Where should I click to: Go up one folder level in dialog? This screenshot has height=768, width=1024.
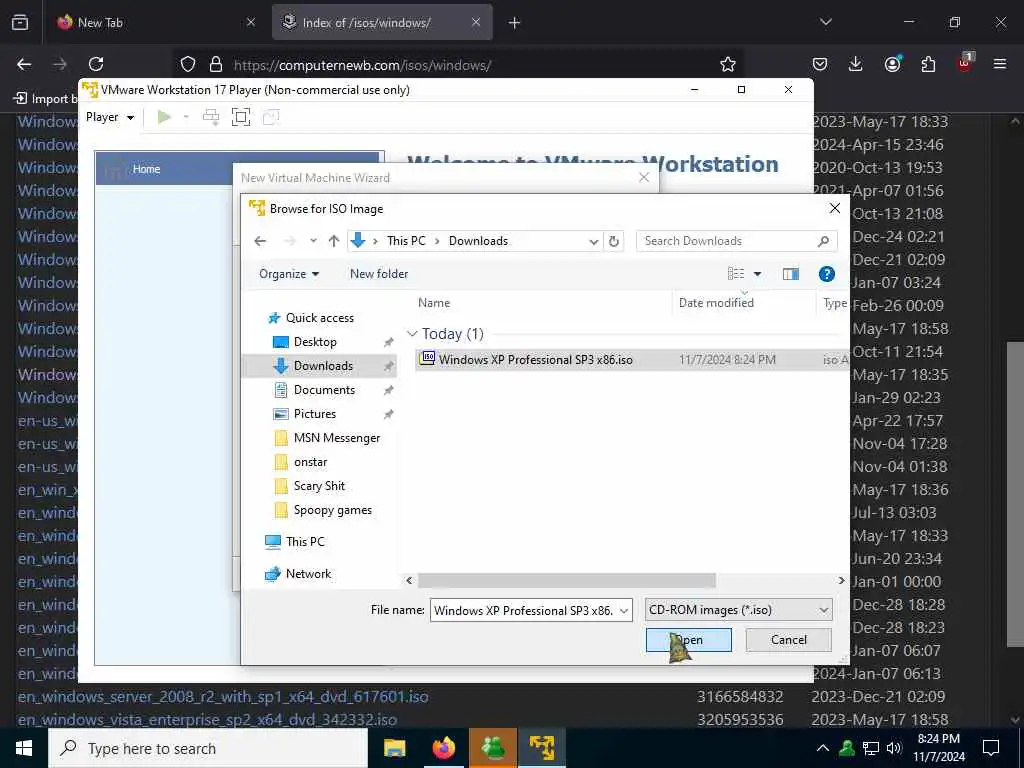[334, 241]
